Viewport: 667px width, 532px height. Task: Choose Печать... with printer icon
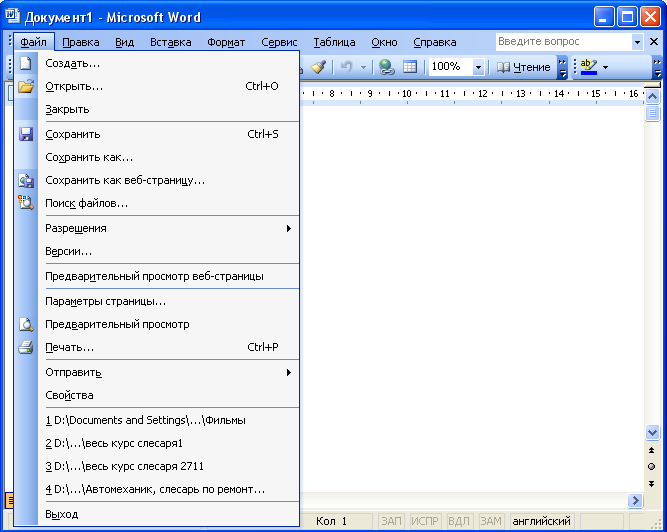pyautogui.click(x=157, y=347)
